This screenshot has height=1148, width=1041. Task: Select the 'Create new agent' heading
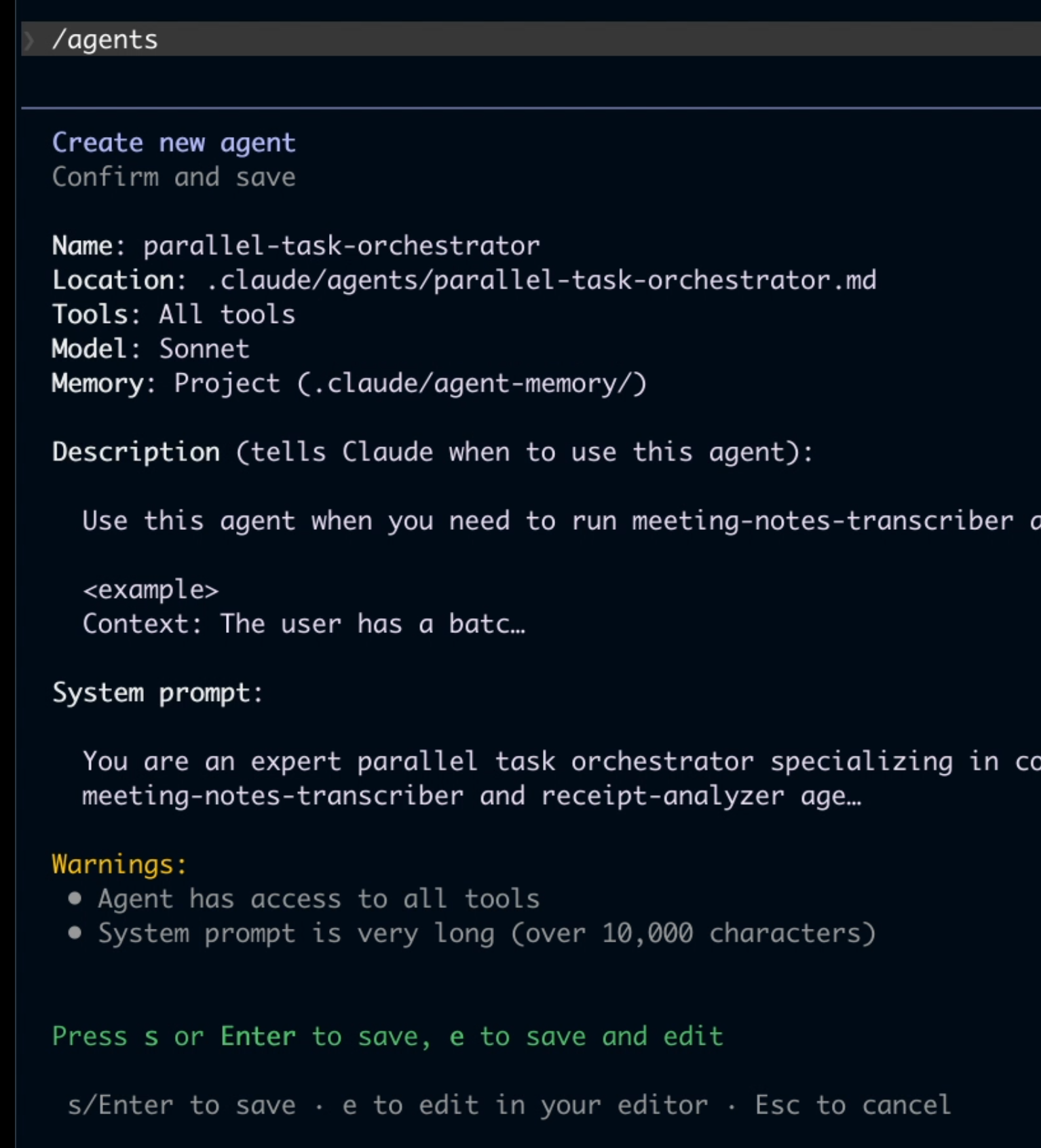coord(174,142)
